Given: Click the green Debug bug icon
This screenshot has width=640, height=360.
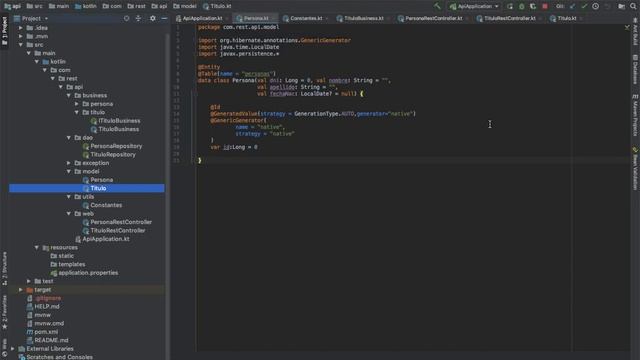Looking at the screenshot, I should coord(521,6).
